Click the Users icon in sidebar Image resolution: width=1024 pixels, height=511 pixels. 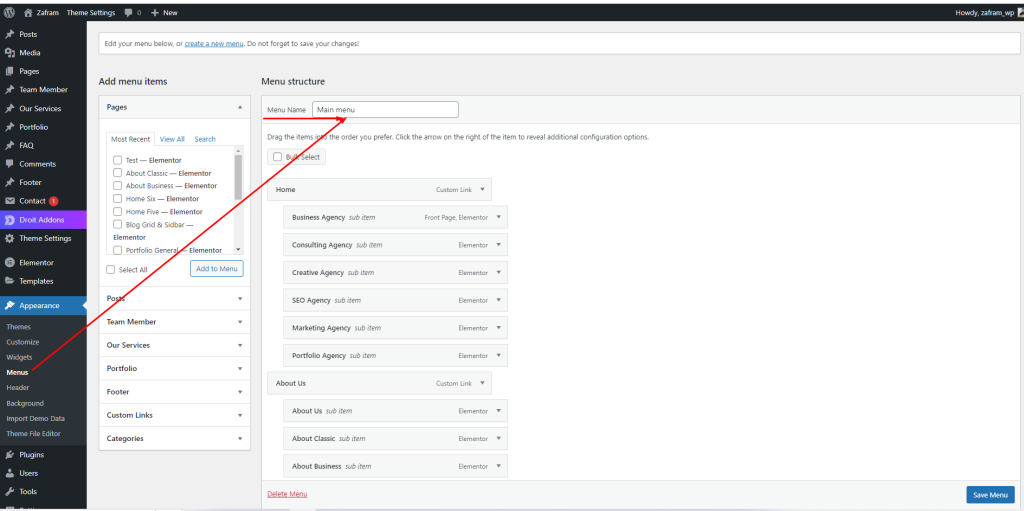pos(9,473)
